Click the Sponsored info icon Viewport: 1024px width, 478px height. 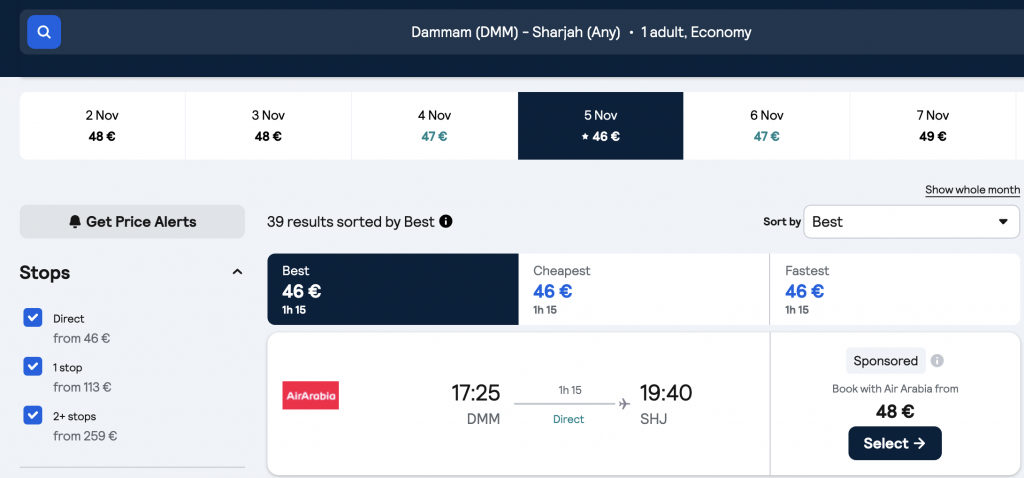pos(936,361)
